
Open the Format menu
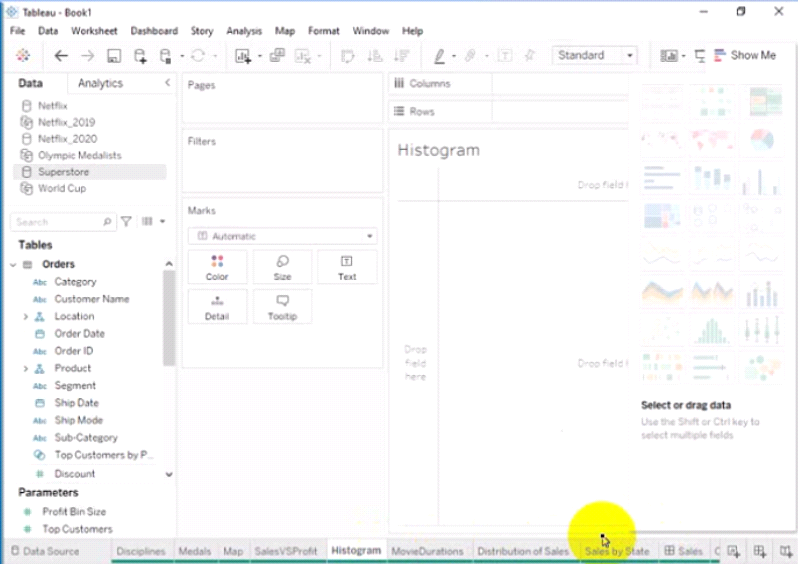[x=324, y=31]
